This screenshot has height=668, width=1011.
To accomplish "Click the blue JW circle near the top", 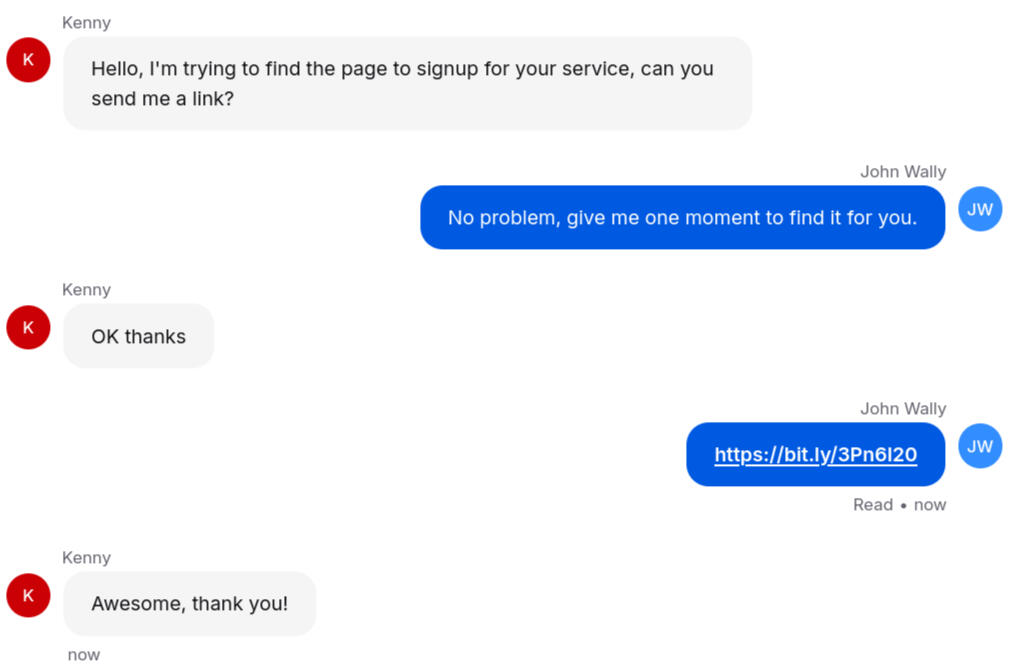I will click(x=980, y=209).
